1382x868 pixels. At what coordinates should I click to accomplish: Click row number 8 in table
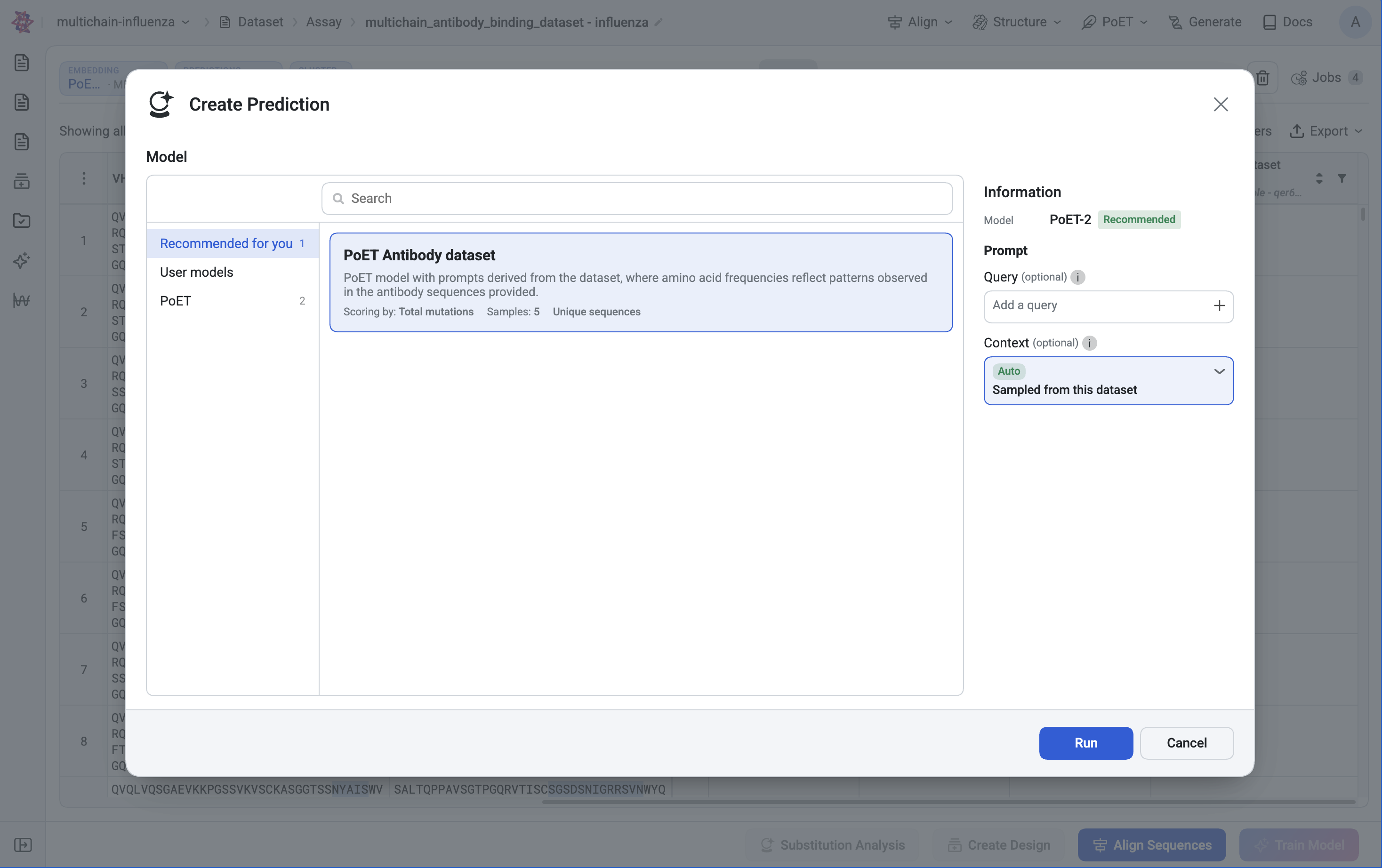(84, 742)
